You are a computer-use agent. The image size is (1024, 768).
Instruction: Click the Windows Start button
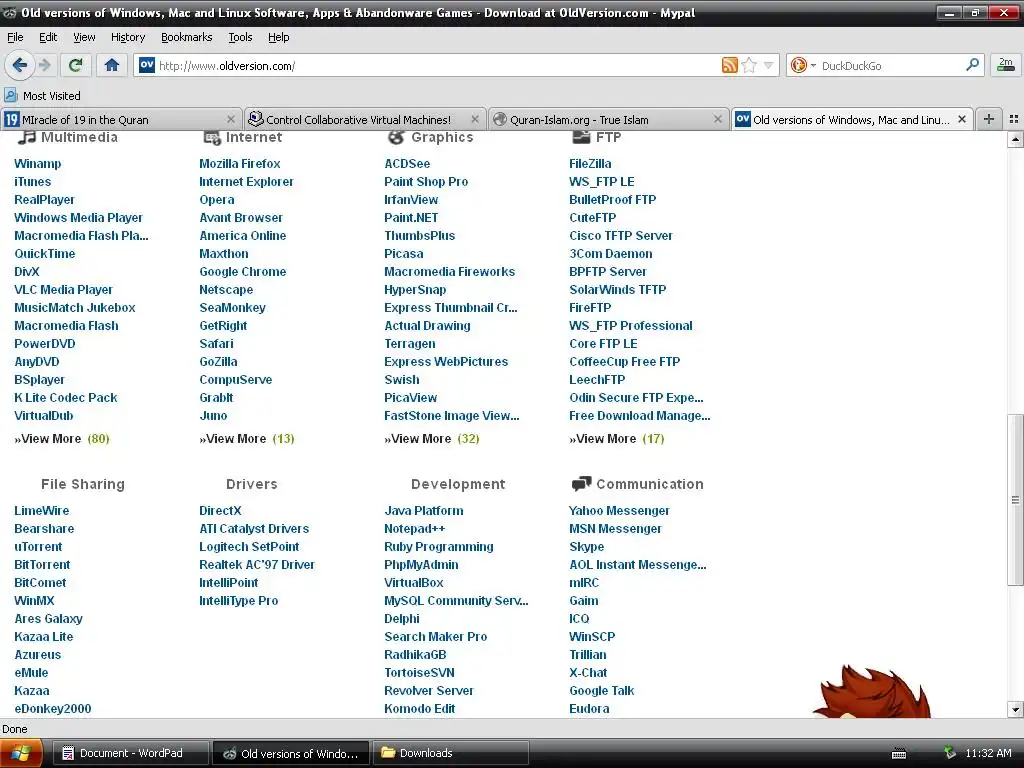[21, 753]
